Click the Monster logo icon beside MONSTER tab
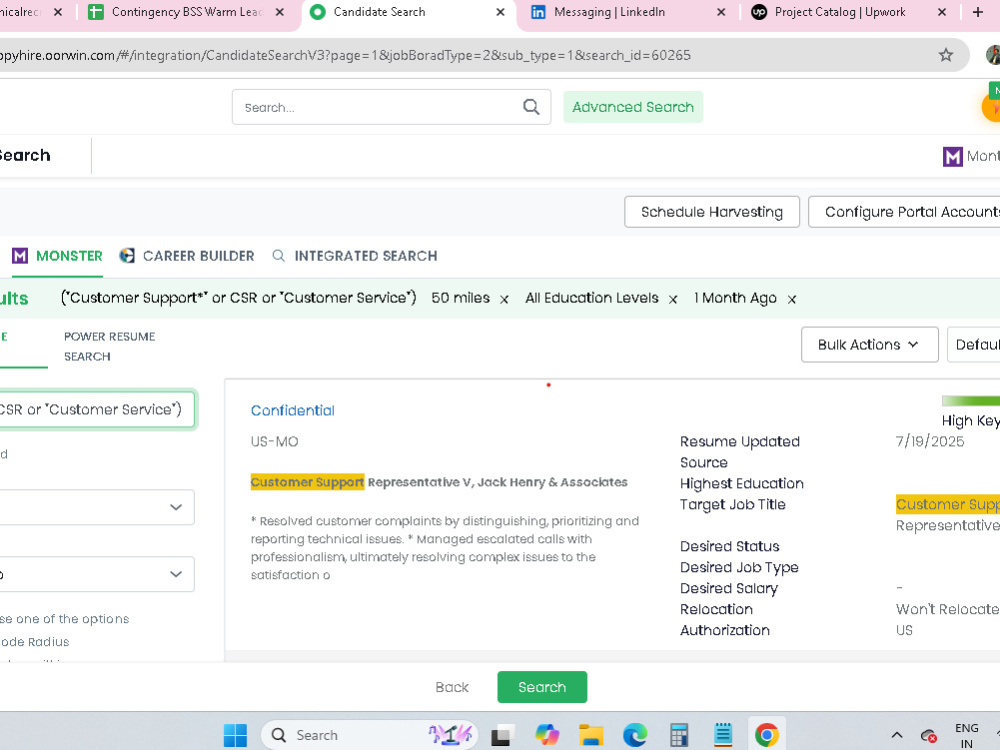 click(20, 256)
